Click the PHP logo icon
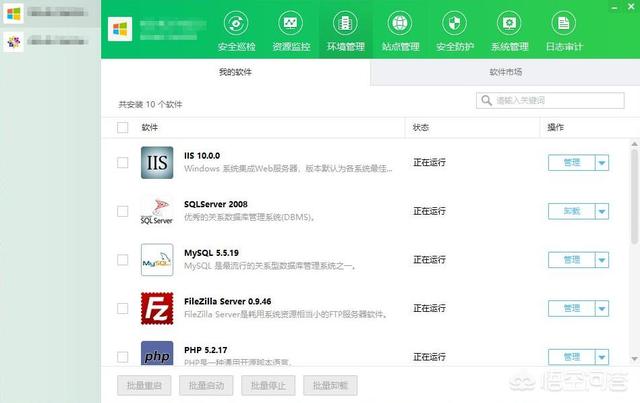The width and height of the screenshot is (640, 403). [x=157, y=353]
